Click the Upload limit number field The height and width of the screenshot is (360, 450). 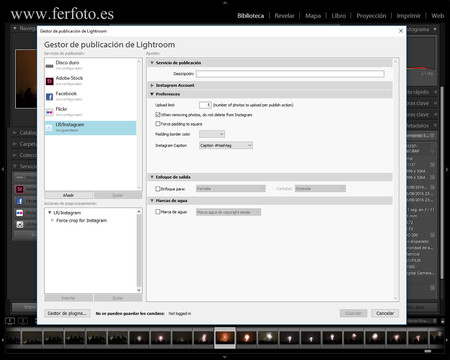[x=205, y=105]
